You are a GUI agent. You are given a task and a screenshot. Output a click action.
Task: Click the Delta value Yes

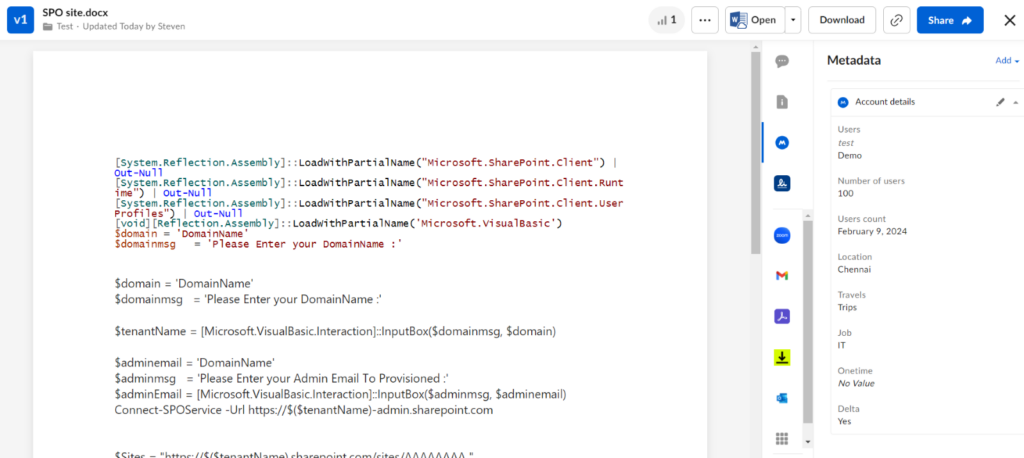tap(844, 421)
